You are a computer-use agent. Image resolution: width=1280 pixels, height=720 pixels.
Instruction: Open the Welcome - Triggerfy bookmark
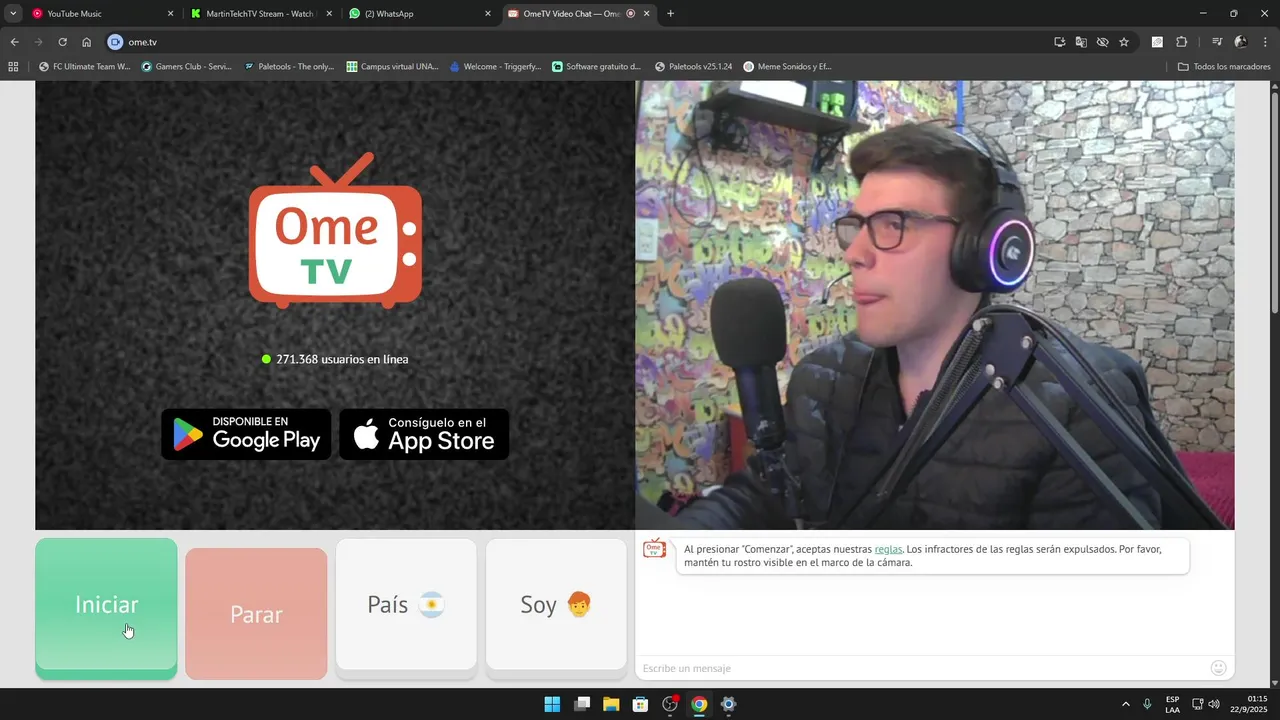(496, 67)
